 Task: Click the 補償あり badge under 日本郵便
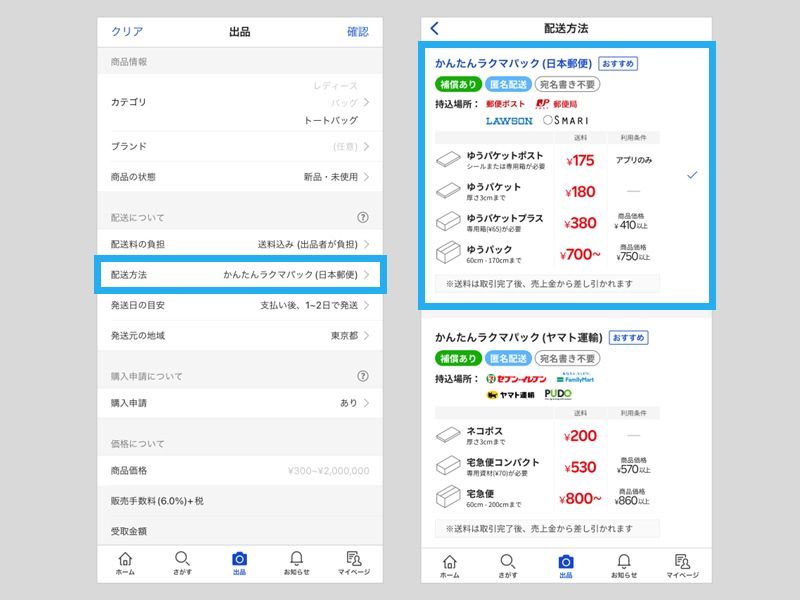point(458,84)
